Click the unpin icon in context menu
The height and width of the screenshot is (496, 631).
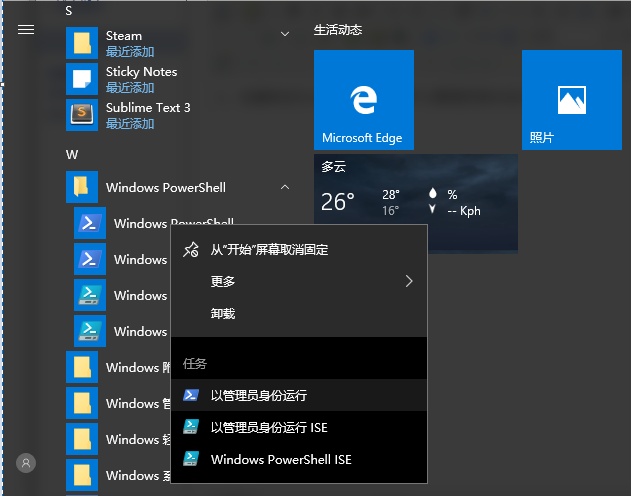point(191,249)
